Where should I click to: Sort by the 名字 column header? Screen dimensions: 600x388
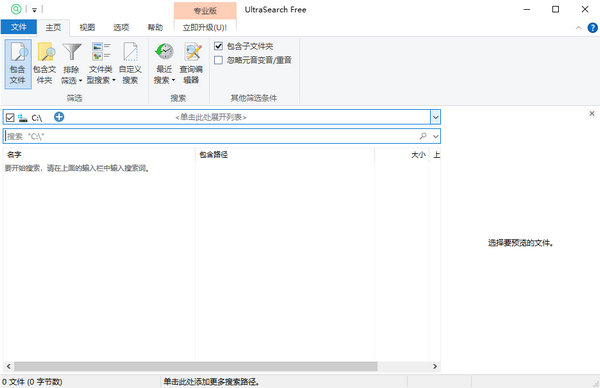pyautogui.click(x=99, y=155)
